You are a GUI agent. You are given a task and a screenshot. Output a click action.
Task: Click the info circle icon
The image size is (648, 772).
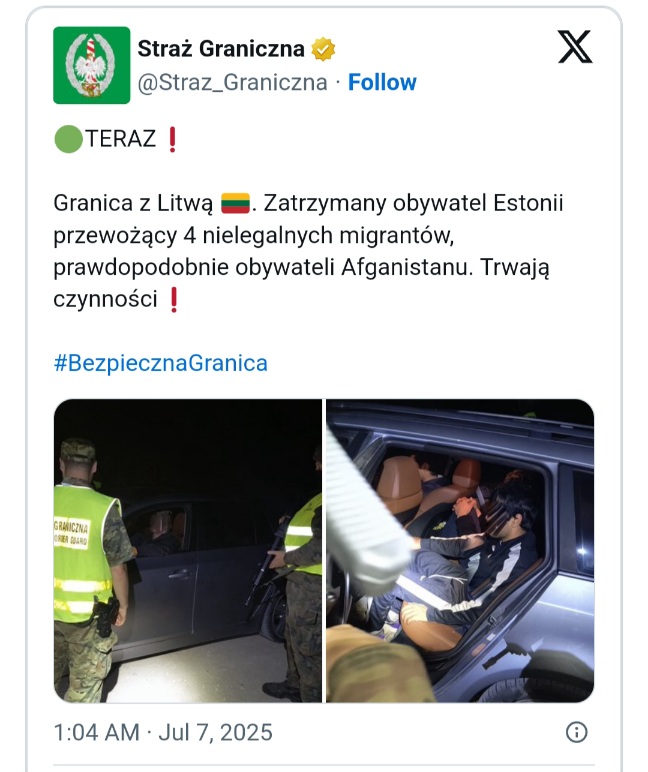tap(577, 732)
